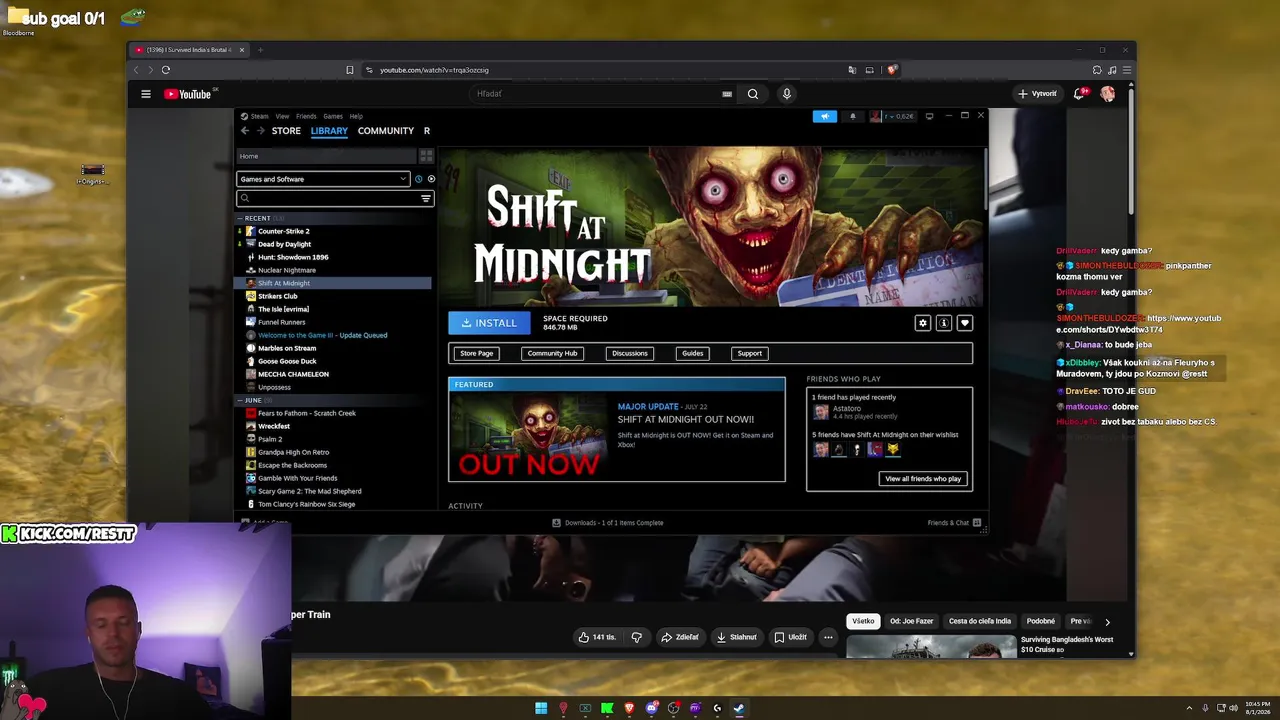The width and height of the screenshot is (1280, 720).
Task: Toggle ready-to-play filter in Steam library
Action: (x=431, y=179)
